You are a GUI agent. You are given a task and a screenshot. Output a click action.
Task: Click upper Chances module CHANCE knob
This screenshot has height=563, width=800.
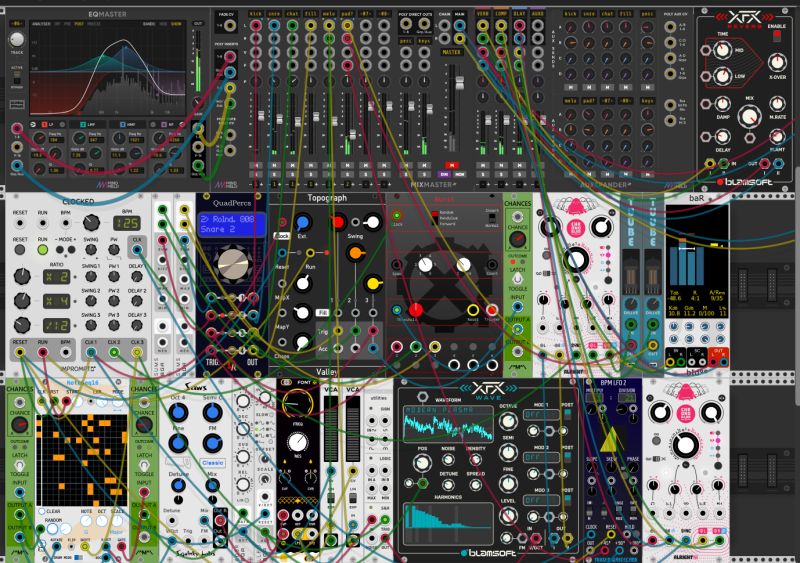517,239
